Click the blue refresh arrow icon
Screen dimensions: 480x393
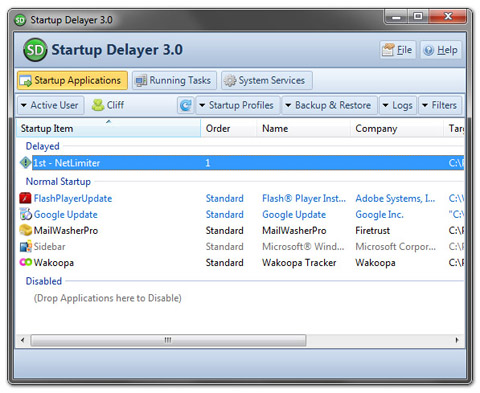[x=185, y=105]
